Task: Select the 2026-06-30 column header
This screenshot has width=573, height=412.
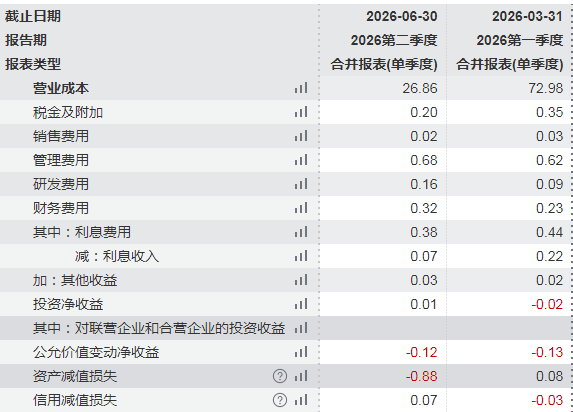Action: (402, 16)
